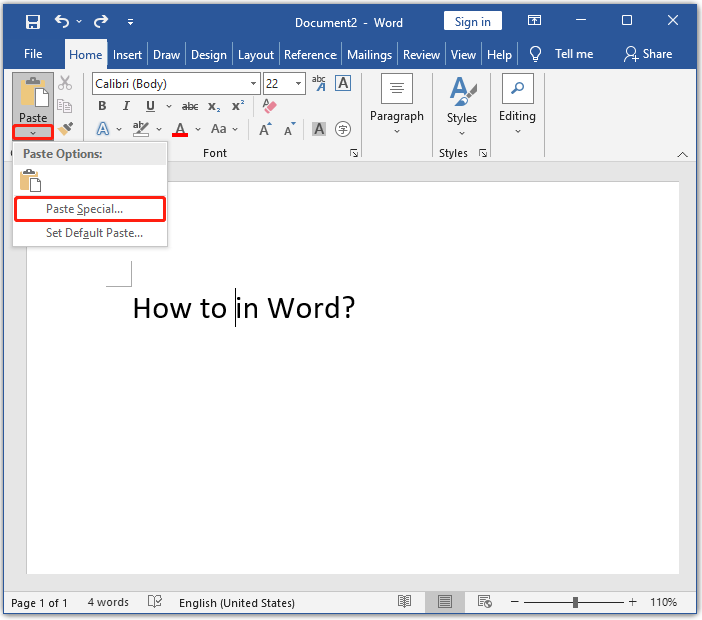Switch to the Layout tab
The image size is (702, 620).
point(256,55)
